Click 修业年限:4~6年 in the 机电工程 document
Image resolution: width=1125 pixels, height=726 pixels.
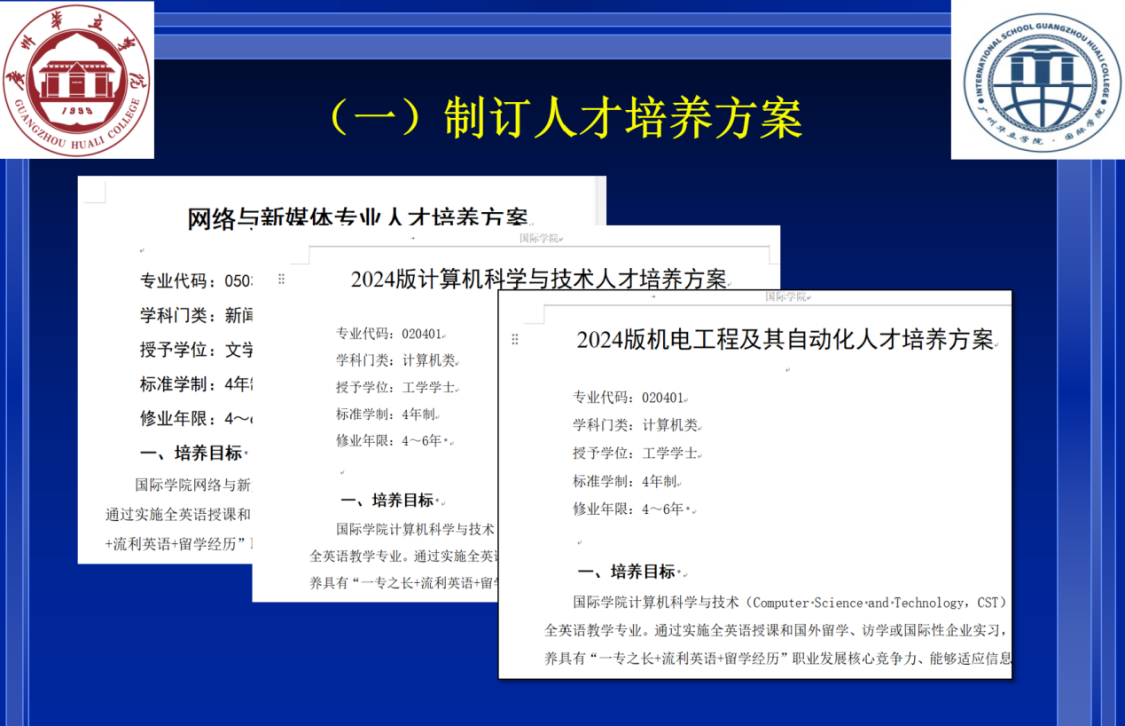click(631, 509)
